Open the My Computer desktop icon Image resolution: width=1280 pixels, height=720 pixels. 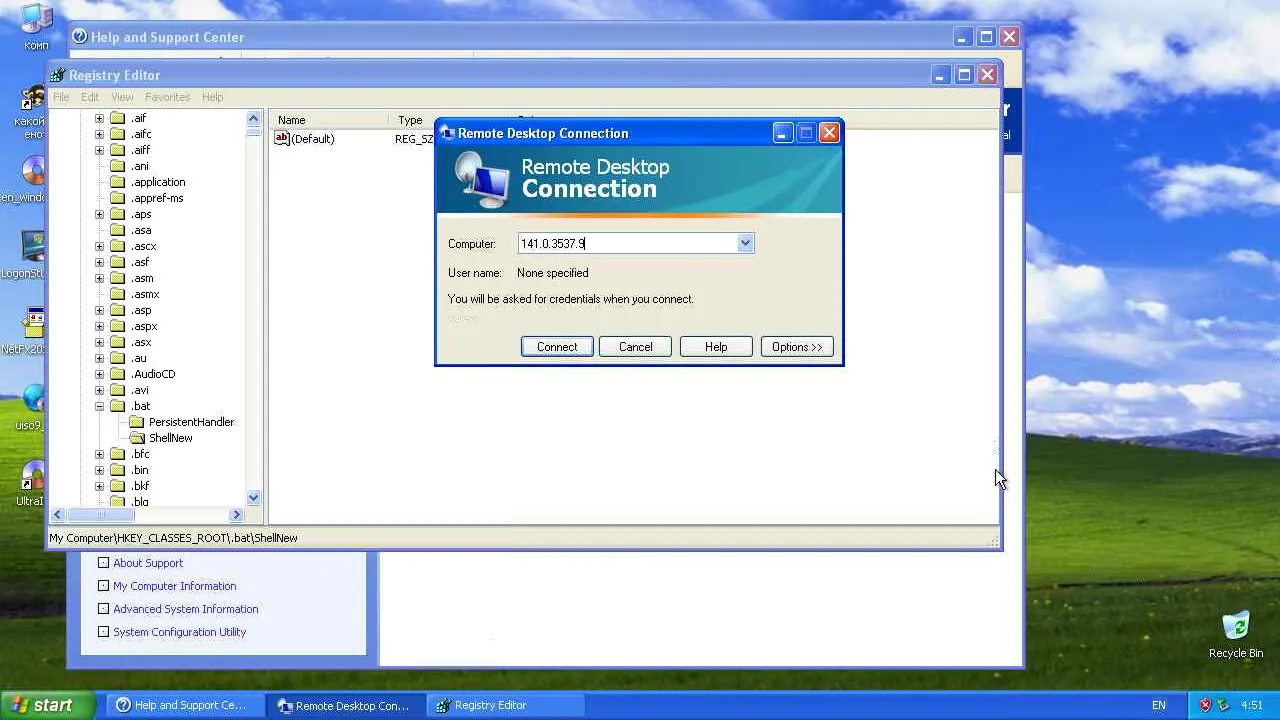click(36, 20)
